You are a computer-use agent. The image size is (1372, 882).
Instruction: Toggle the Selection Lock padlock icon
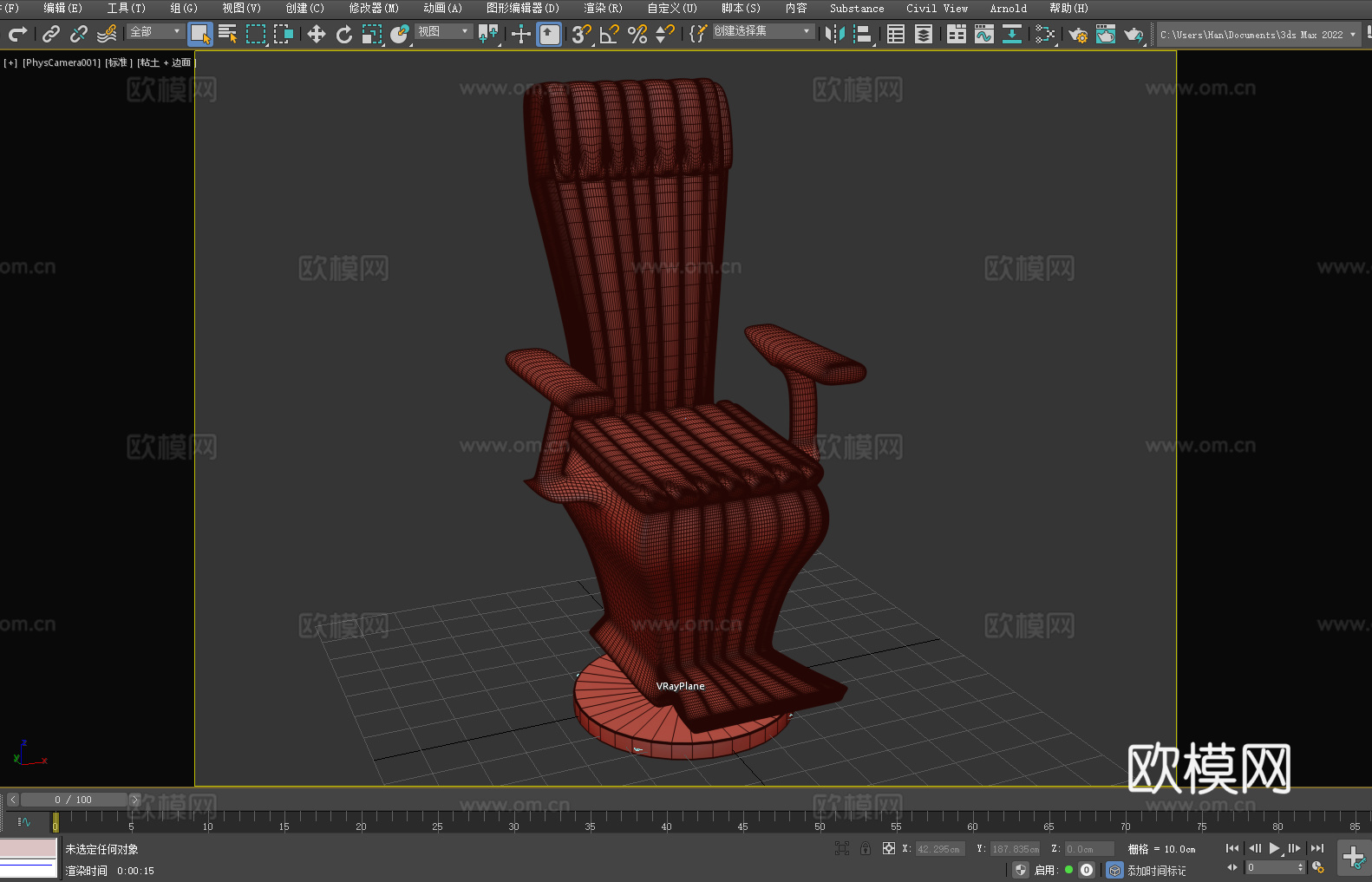pyautogui.click(x=866, y=848)
